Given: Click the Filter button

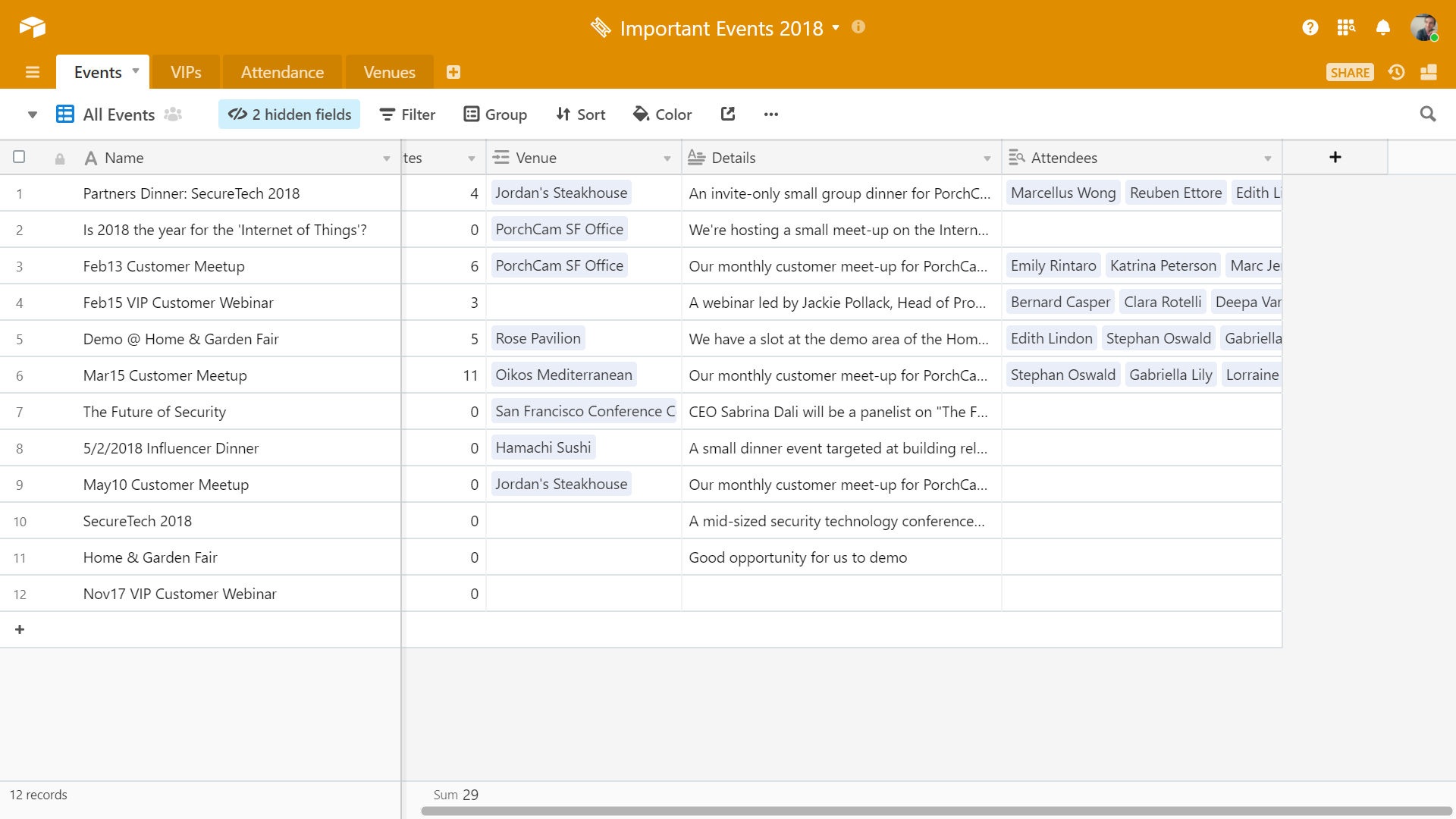Looking at the screenshot, I should point(407,115).
